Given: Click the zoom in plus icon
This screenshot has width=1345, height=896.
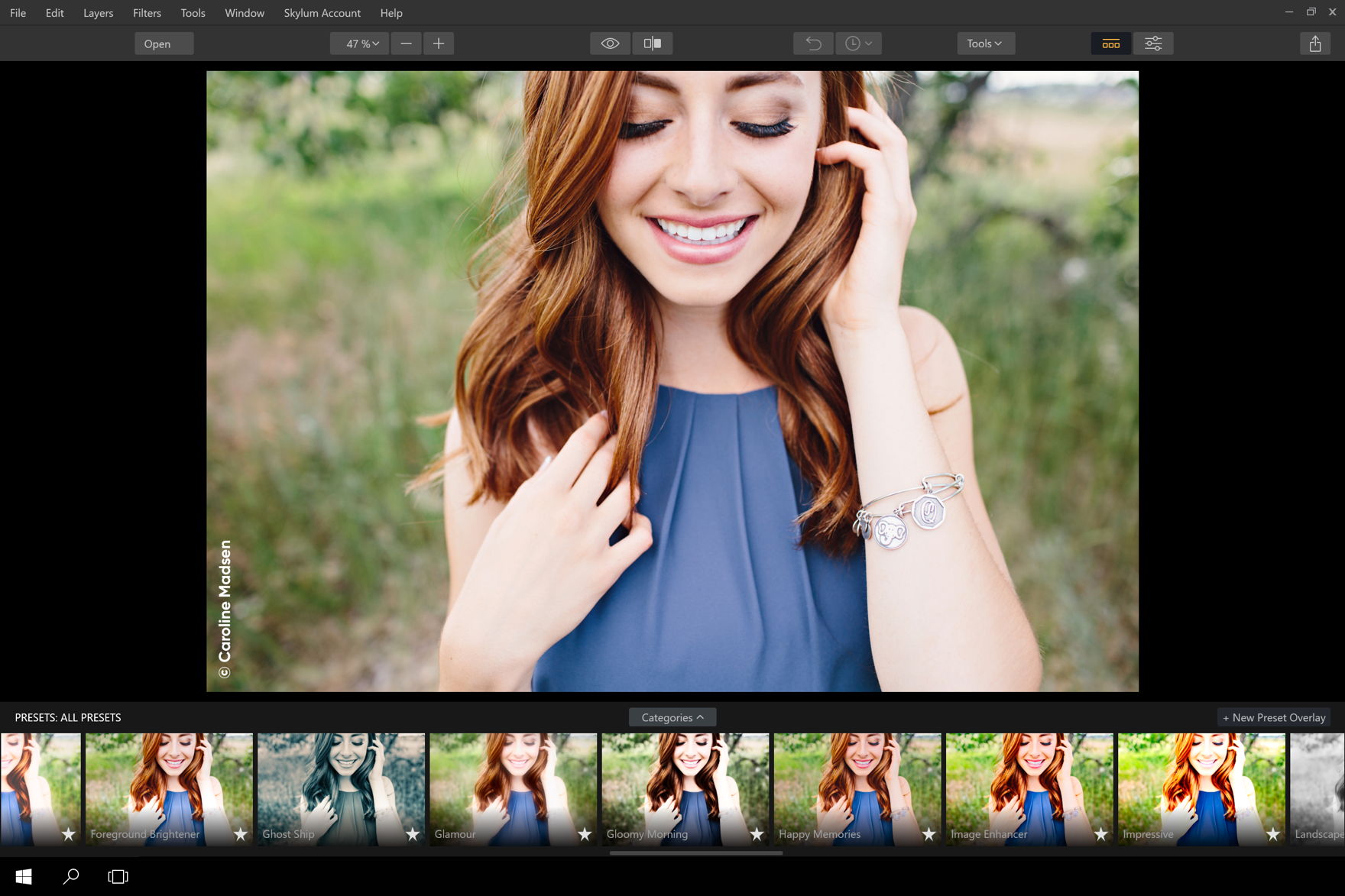Looking at the screenshot, I should (x=439, y=44).
